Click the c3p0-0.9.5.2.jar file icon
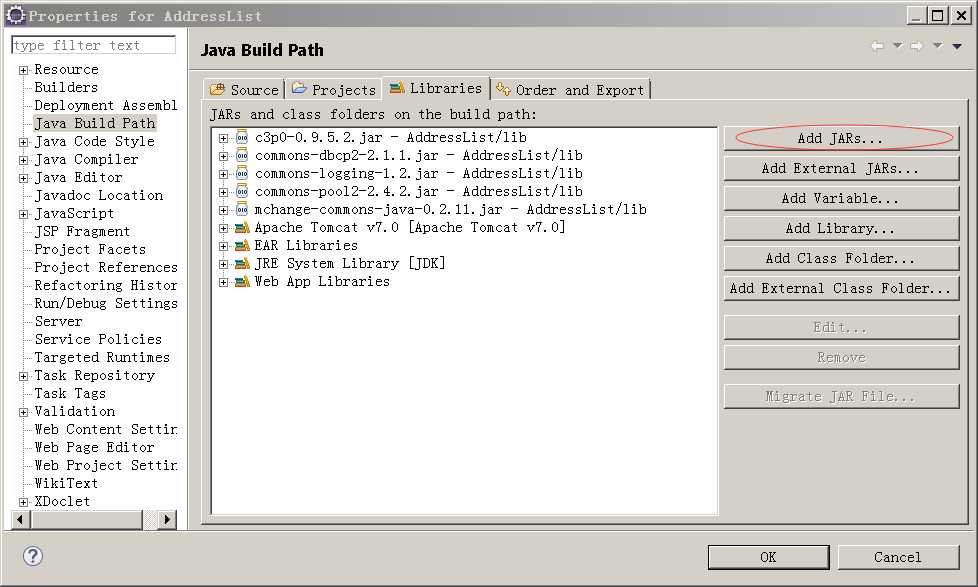Viewport: 978px width, 587px height. click(x=242, y=138)
